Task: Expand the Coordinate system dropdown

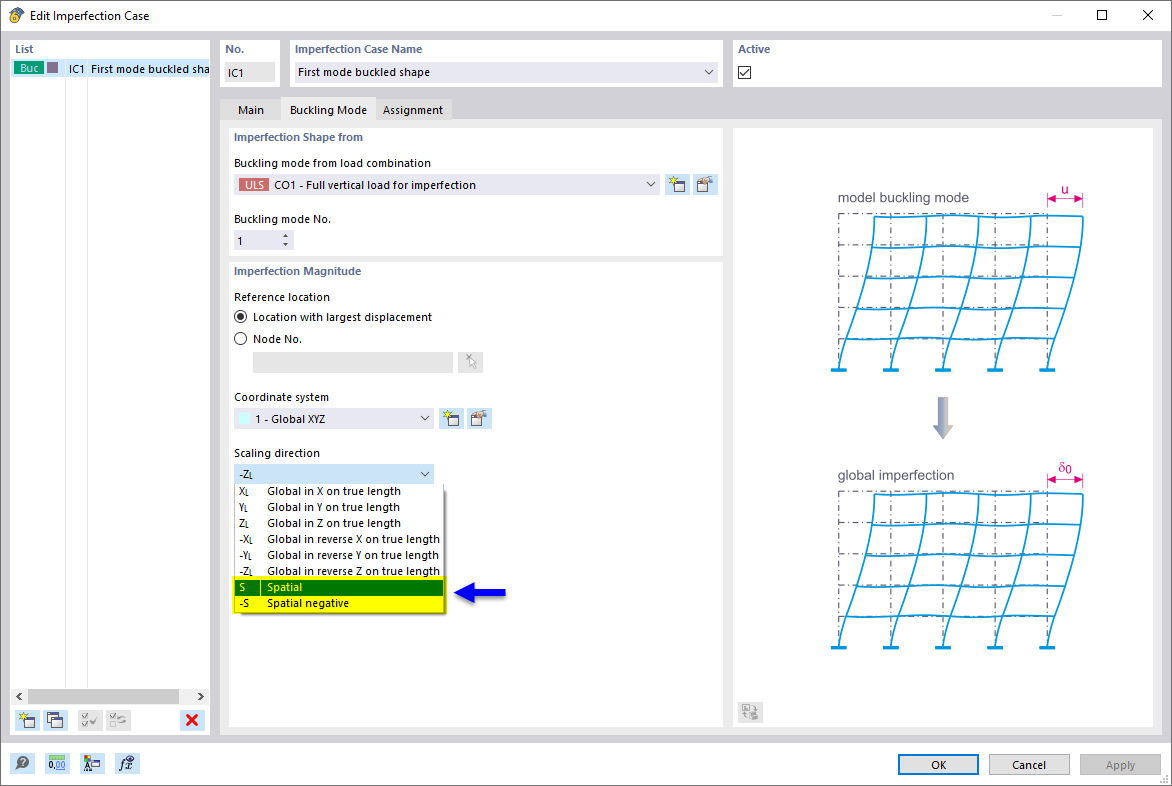Action: point(425,419)
